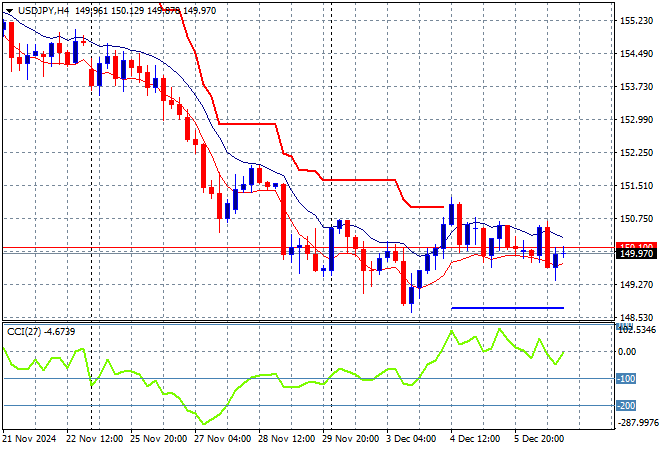Viewport: 660px width, 450px height.
Task: Click the 22 Nov 12:00 time label
Action: coord(95,439)
